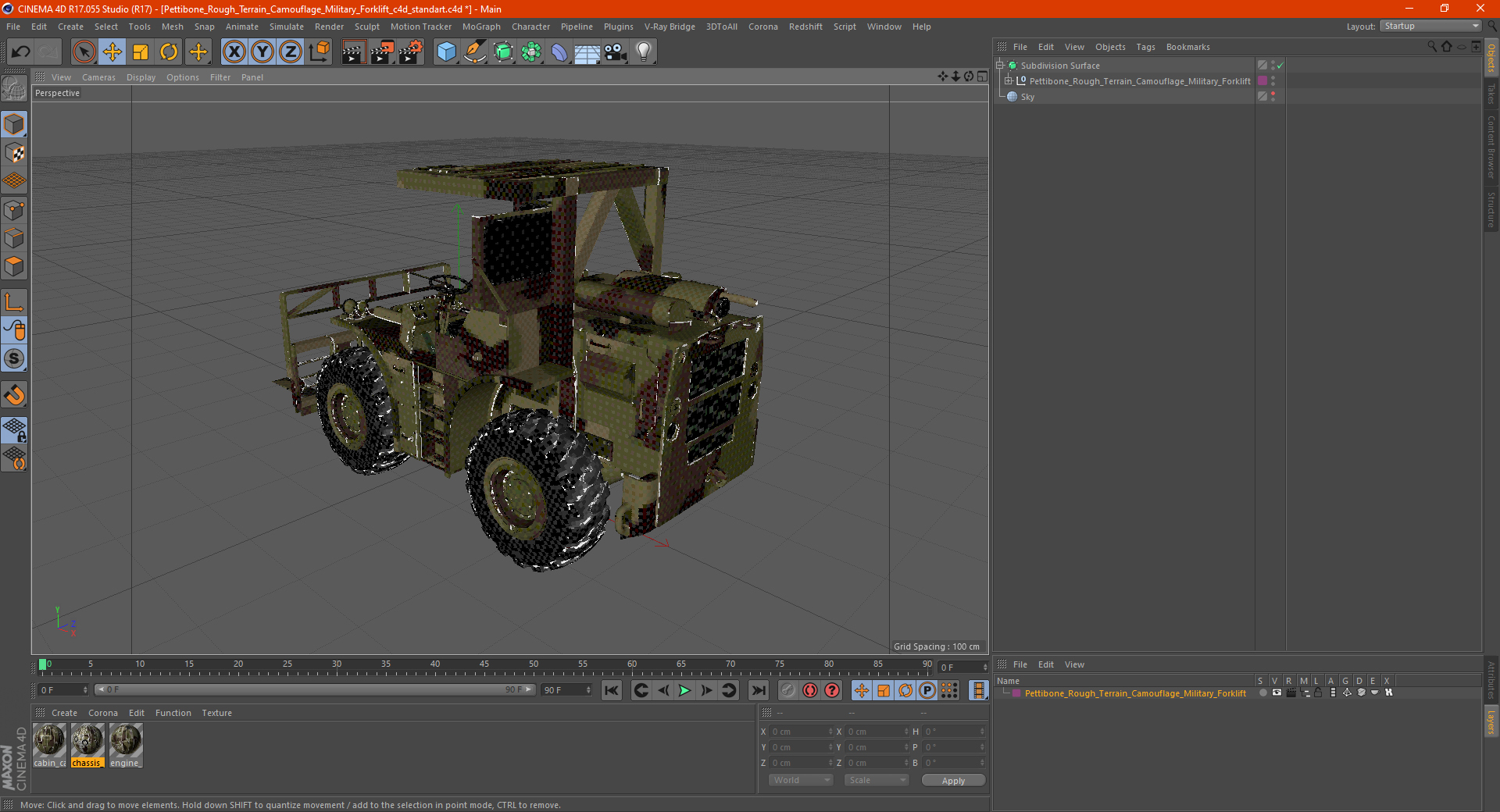Click the Light object bulb icon
The image size is (1500, 812).
pyautogui.click(x=644, y=52)
